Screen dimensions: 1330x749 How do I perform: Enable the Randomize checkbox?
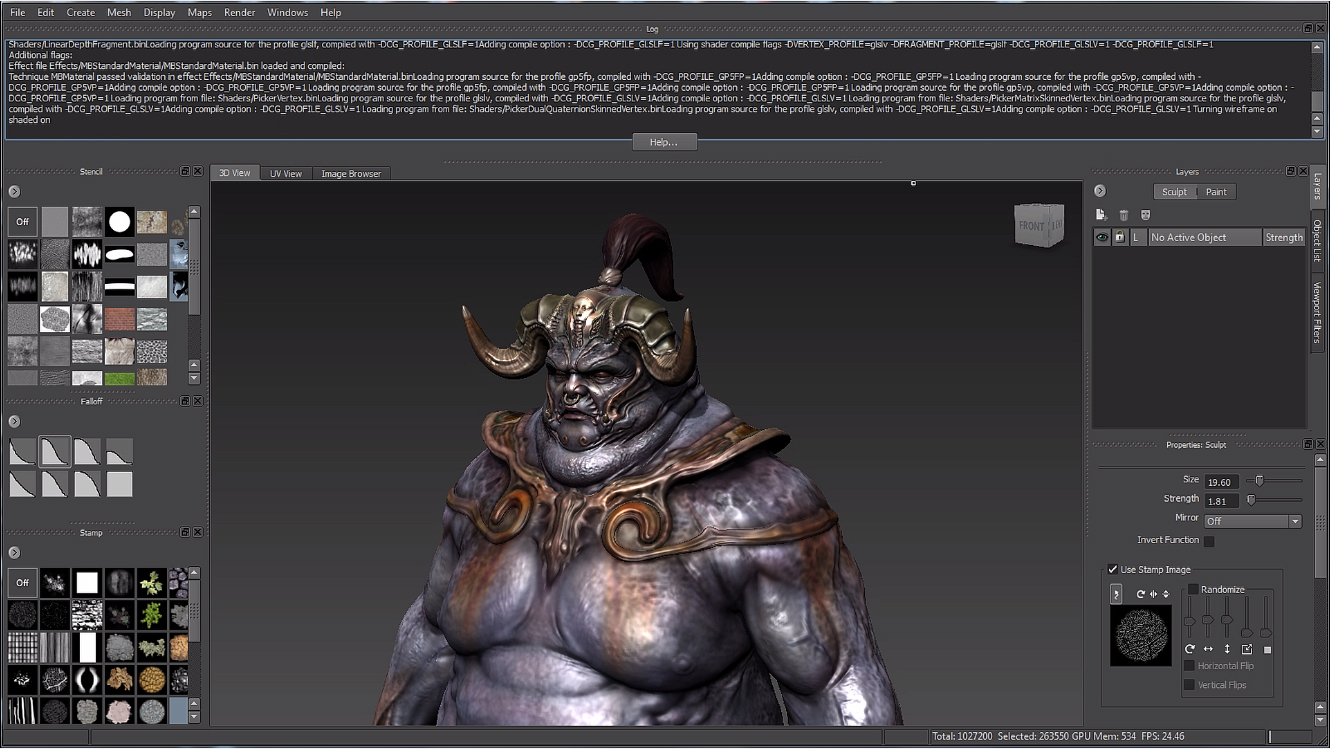[1192, 588]
